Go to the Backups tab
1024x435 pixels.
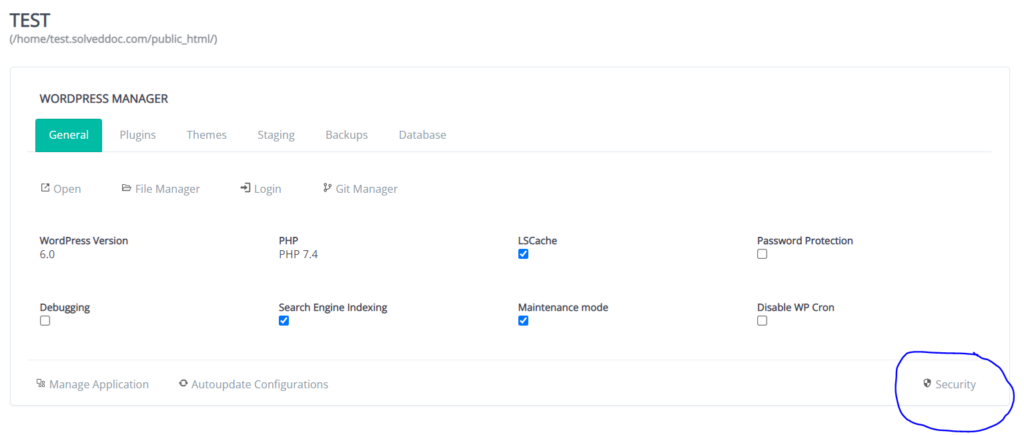[347, 135]
